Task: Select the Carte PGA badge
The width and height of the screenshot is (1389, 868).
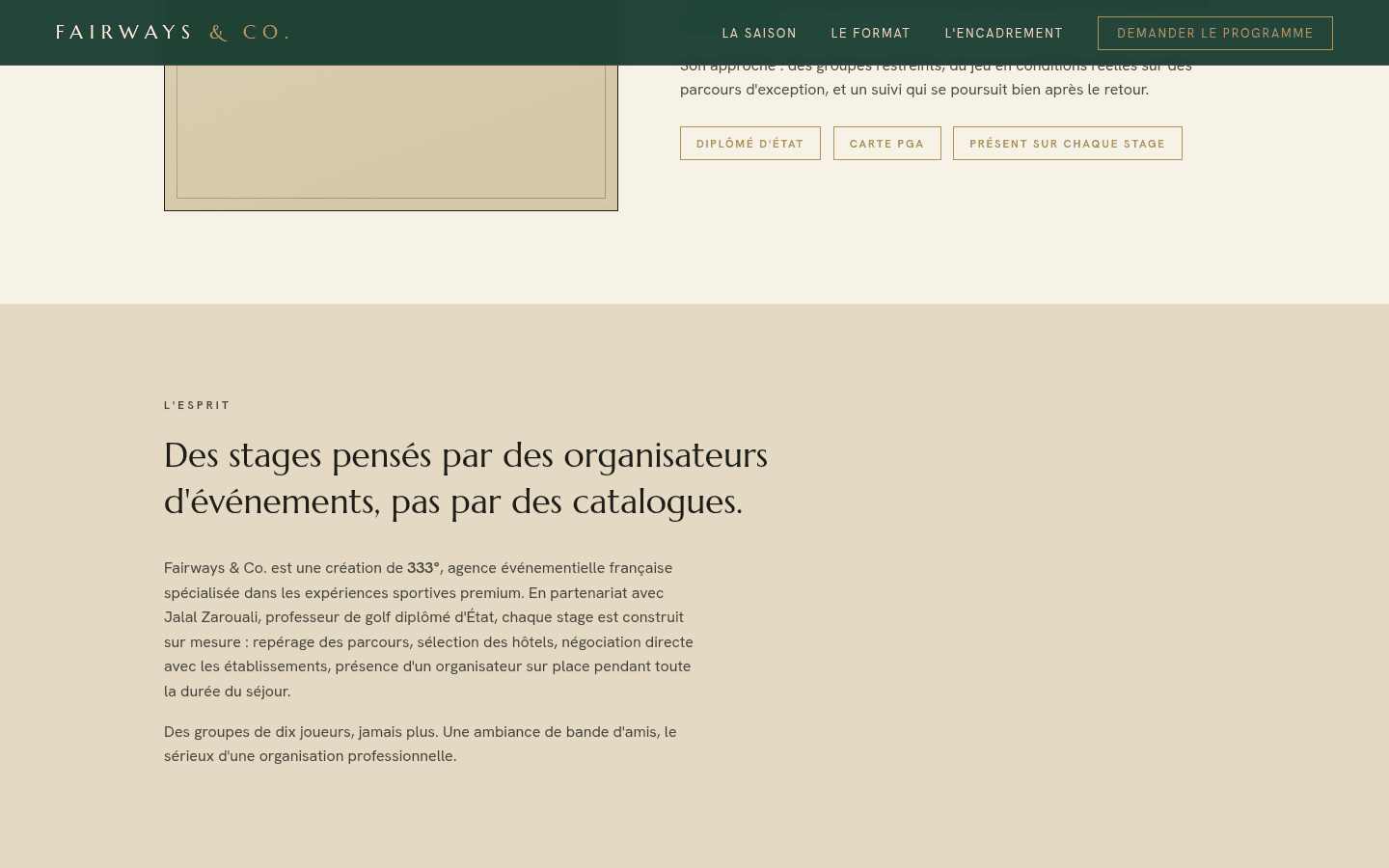Action: [887, 144]
